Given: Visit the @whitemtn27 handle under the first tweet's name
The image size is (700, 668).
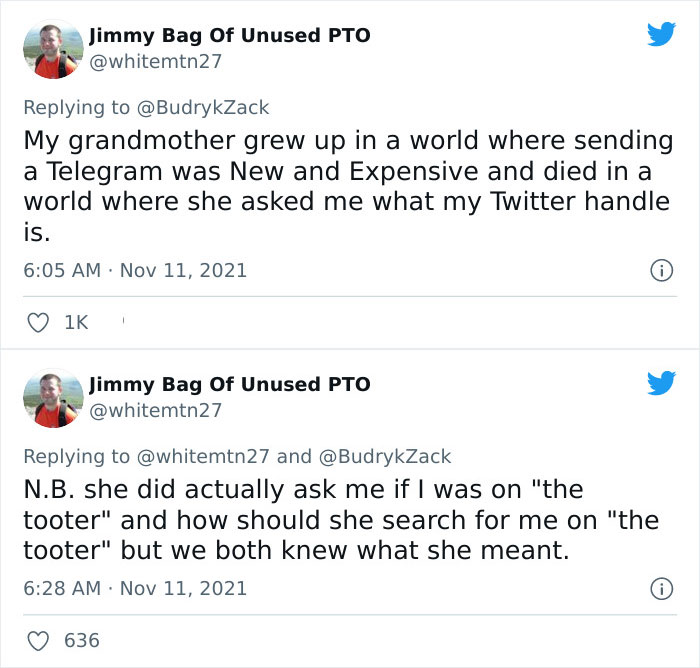Looking at the screenshot, I should pyautogui.click(x=155, y=61).
